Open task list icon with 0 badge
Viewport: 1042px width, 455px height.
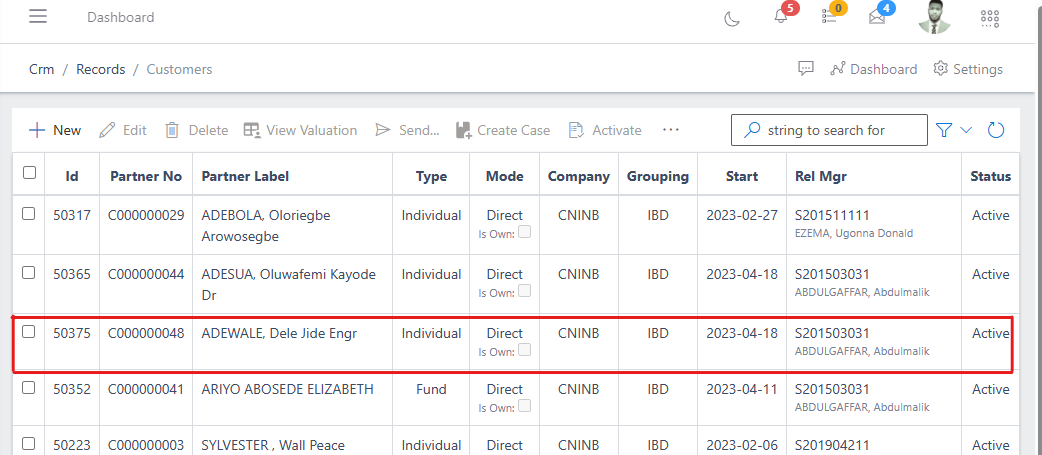(x=829, y=17)
